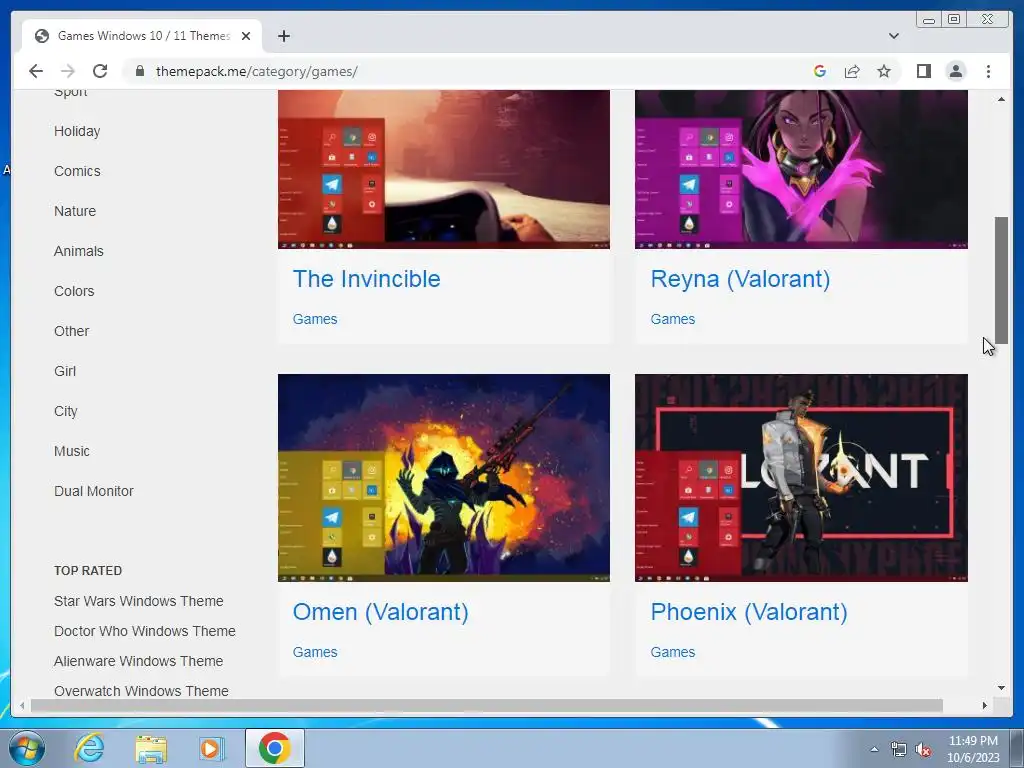1024x768 pixels.
Task: Show hidden system tray icons
Action: [874, 749]
